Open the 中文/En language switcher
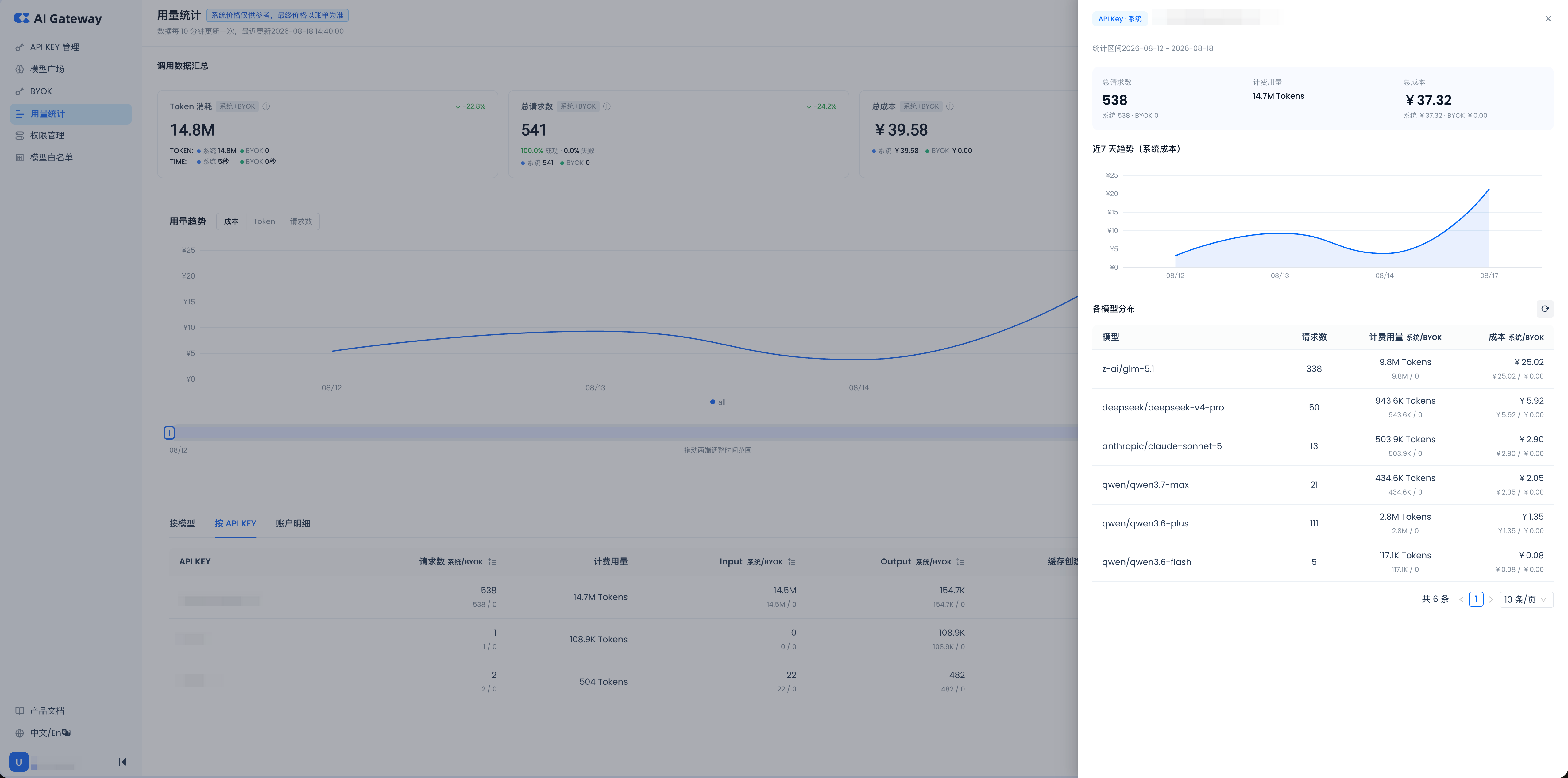Image resolution: width=1568 pixels, height=778 pixels. pyautogui.click(x=51, y=733)
